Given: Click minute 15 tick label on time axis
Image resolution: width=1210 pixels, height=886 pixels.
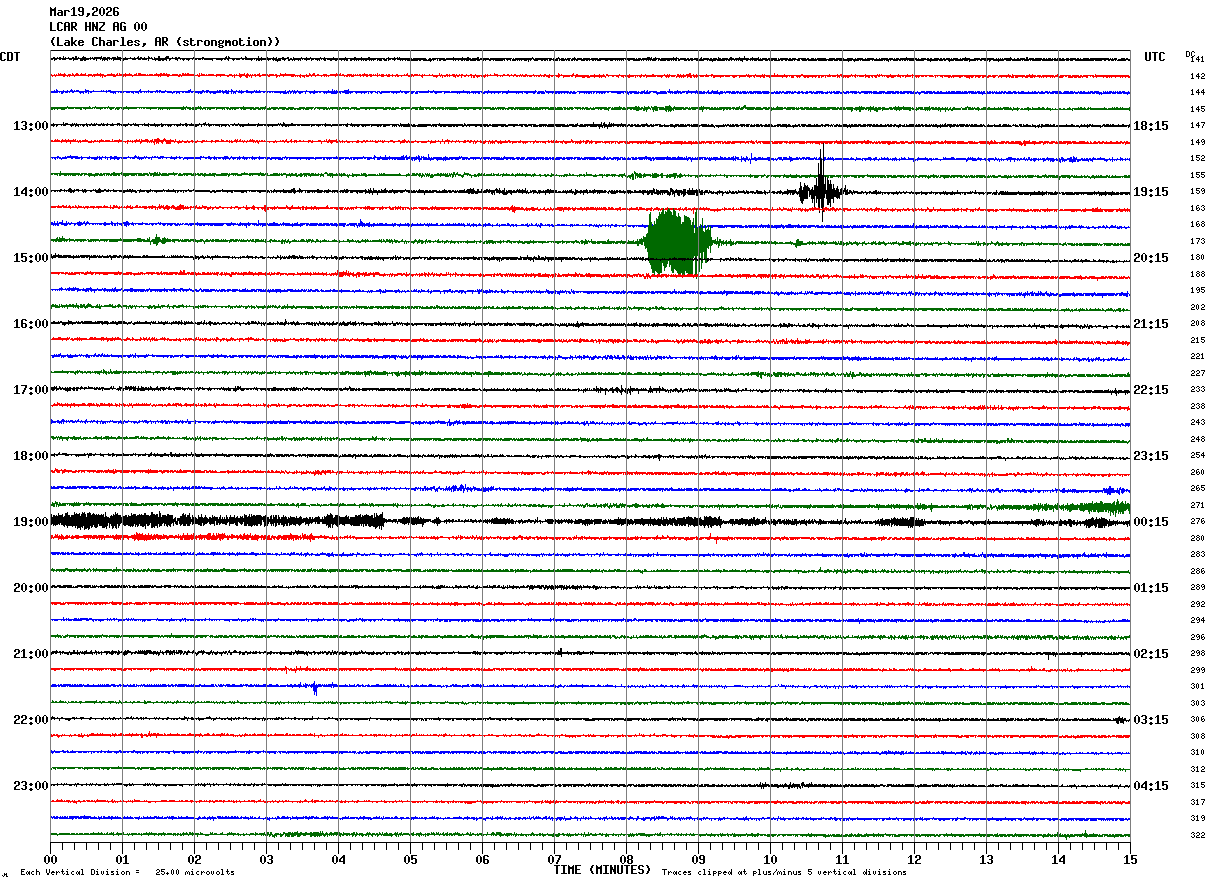Looking at the screenshot, I should [x=1130, y=859].
